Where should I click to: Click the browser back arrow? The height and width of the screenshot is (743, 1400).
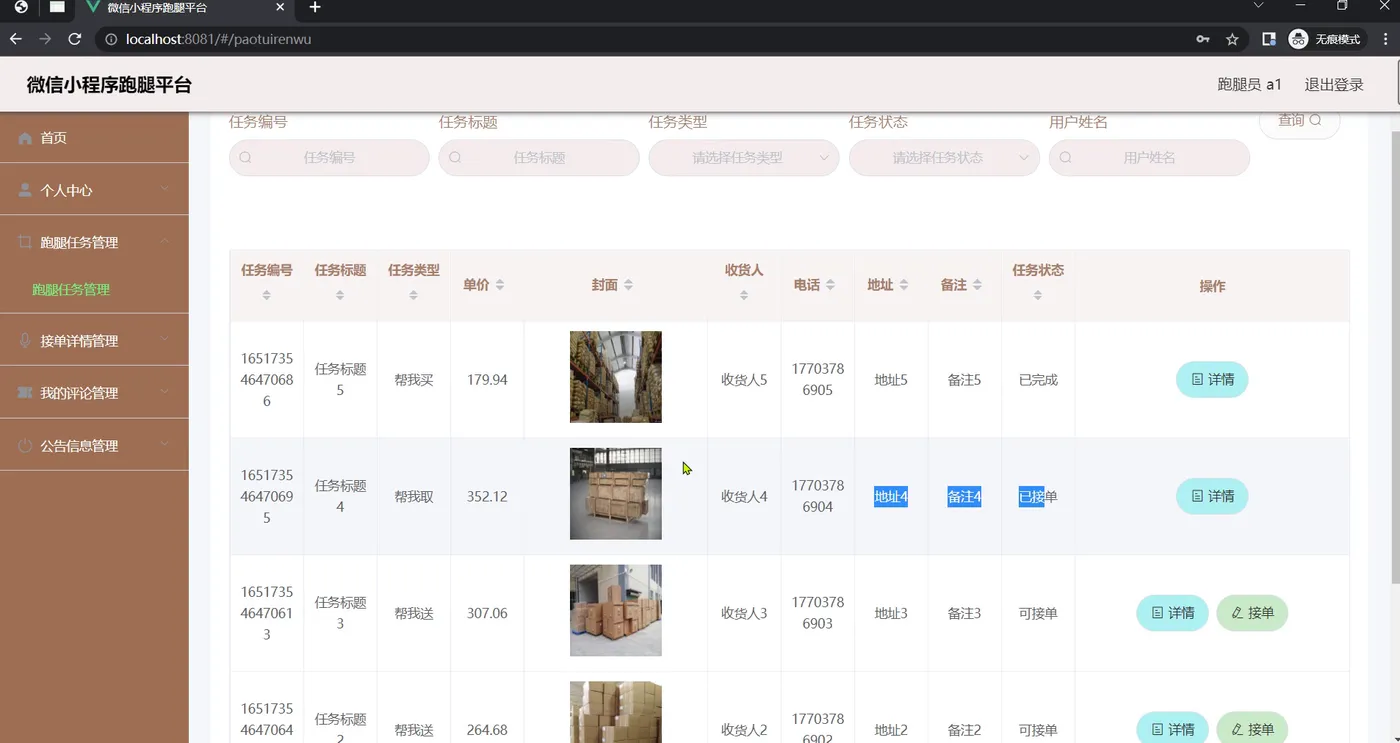[15, 39]
